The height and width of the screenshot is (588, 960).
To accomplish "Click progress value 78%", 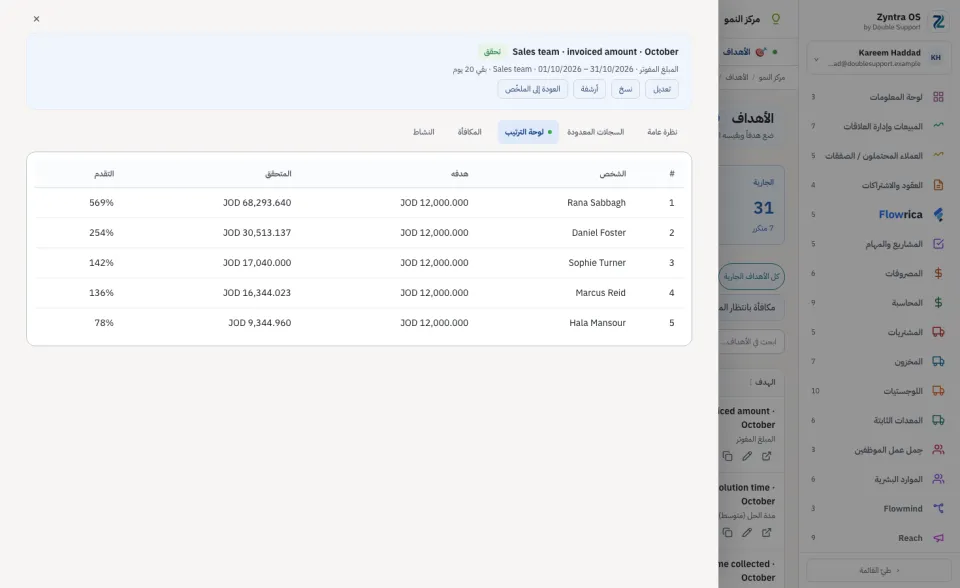I will click(104, 323).
